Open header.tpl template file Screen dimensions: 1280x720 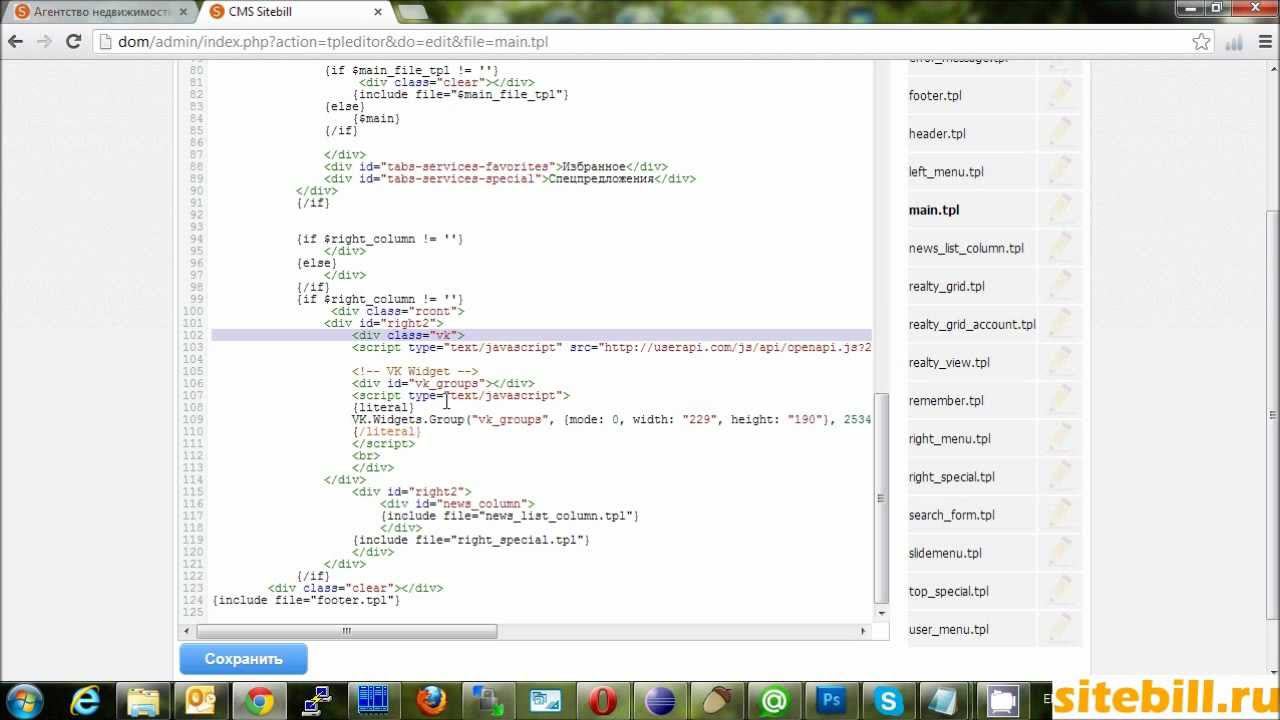(937, 134)
